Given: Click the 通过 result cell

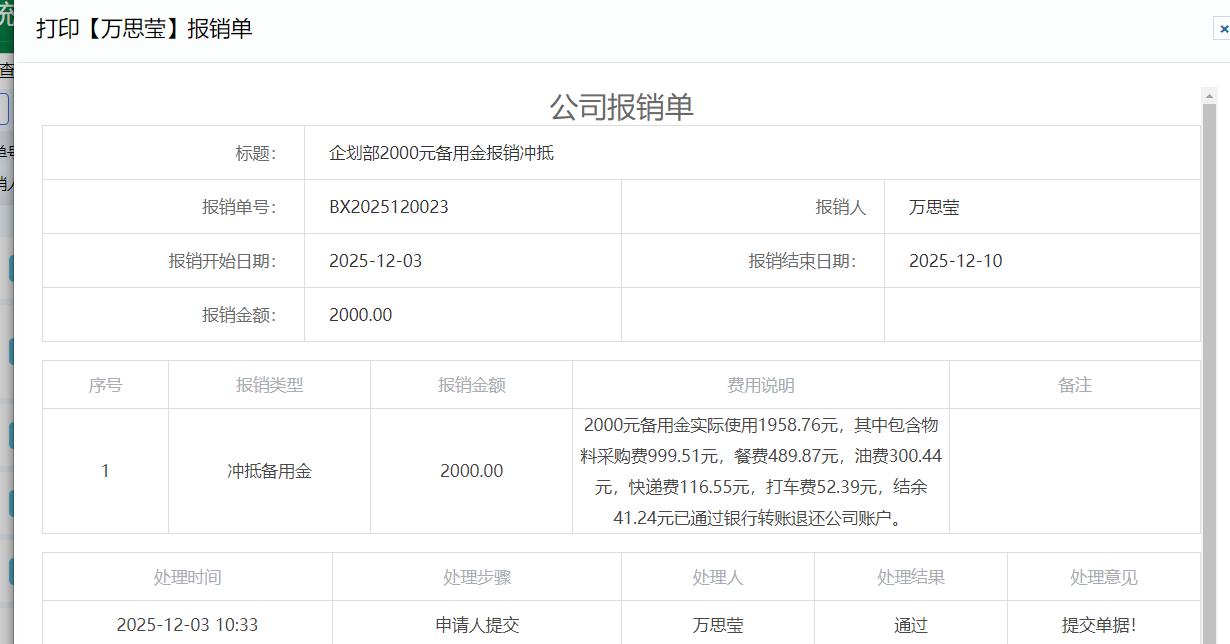Looking at the screenshot, I should 910,625.
